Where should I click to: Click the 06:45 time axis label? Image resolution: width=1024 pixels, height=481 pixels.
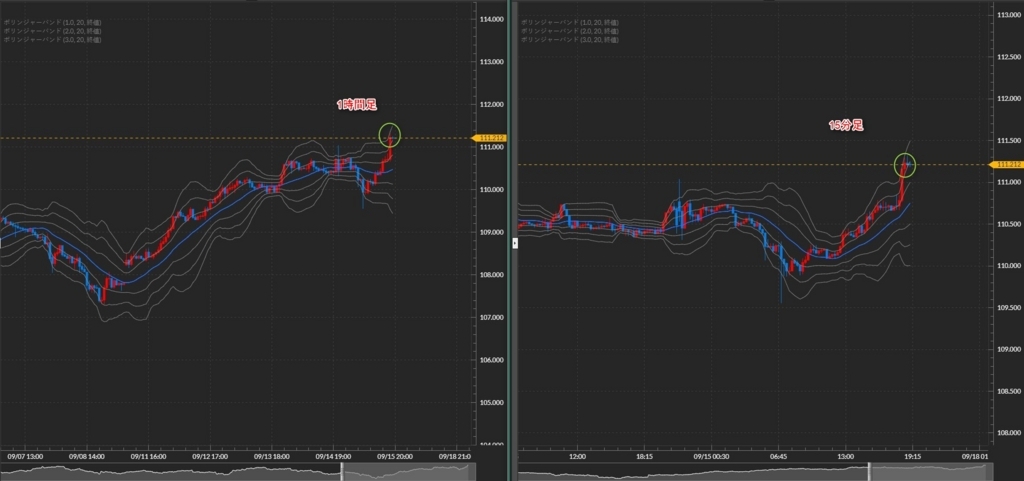point(778,456)
